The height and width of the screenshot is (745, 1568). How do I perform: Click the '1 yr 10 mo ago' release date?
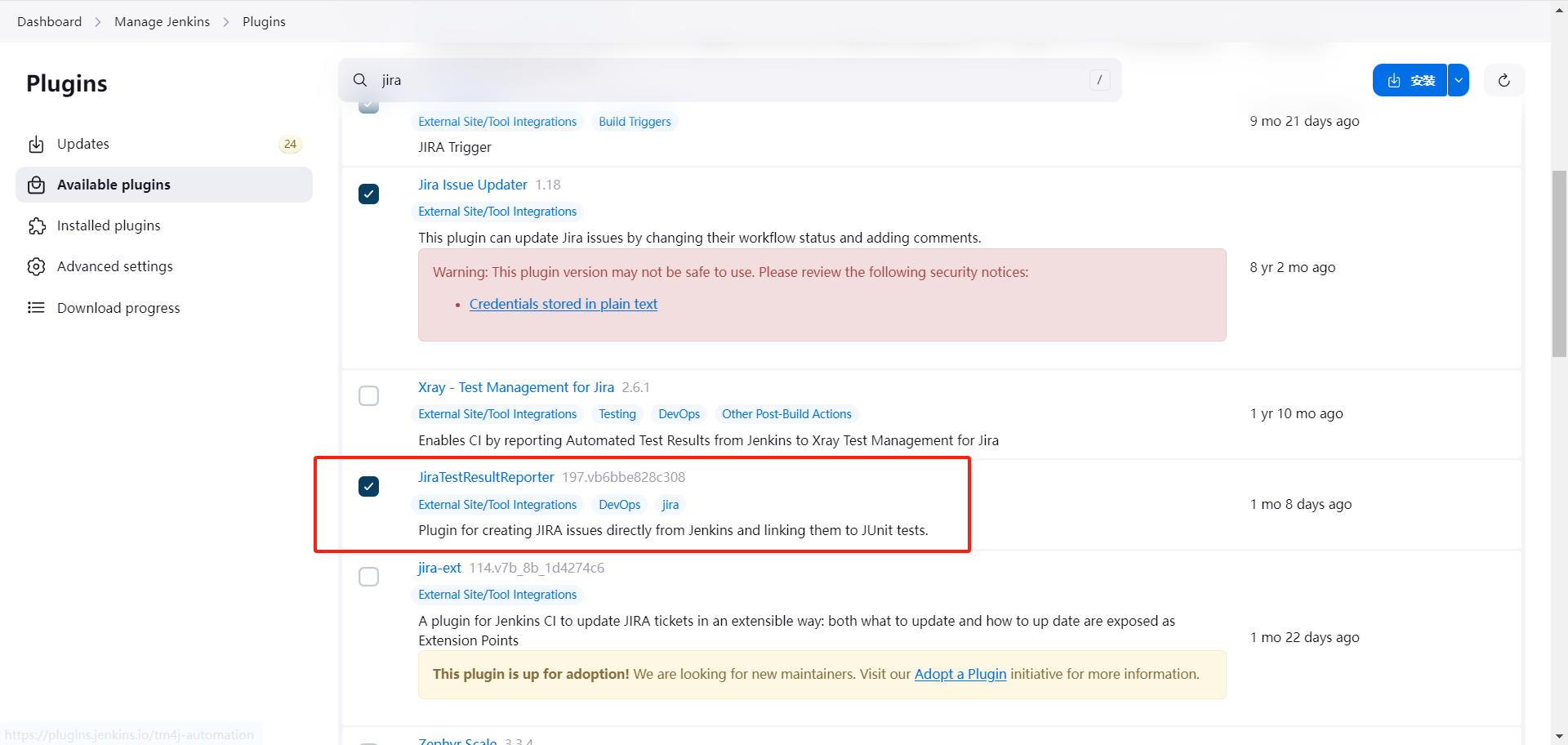point(1296,413)
